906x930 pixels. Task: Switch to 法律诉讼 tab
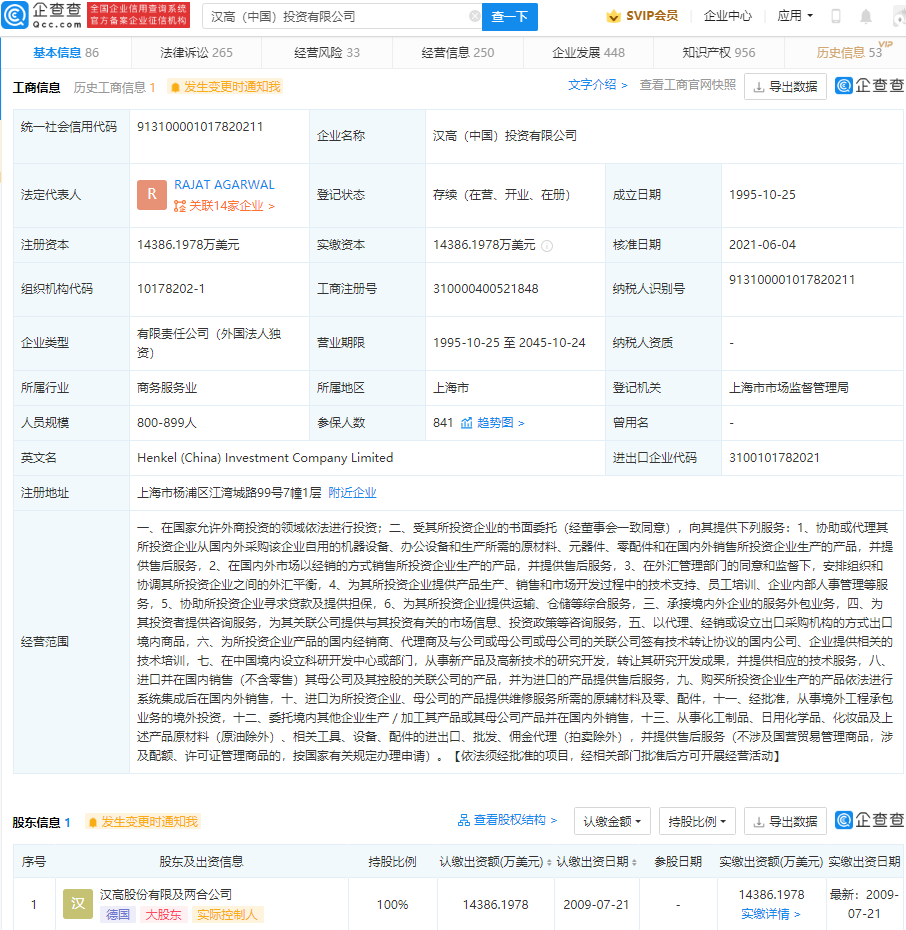[196, 53]
